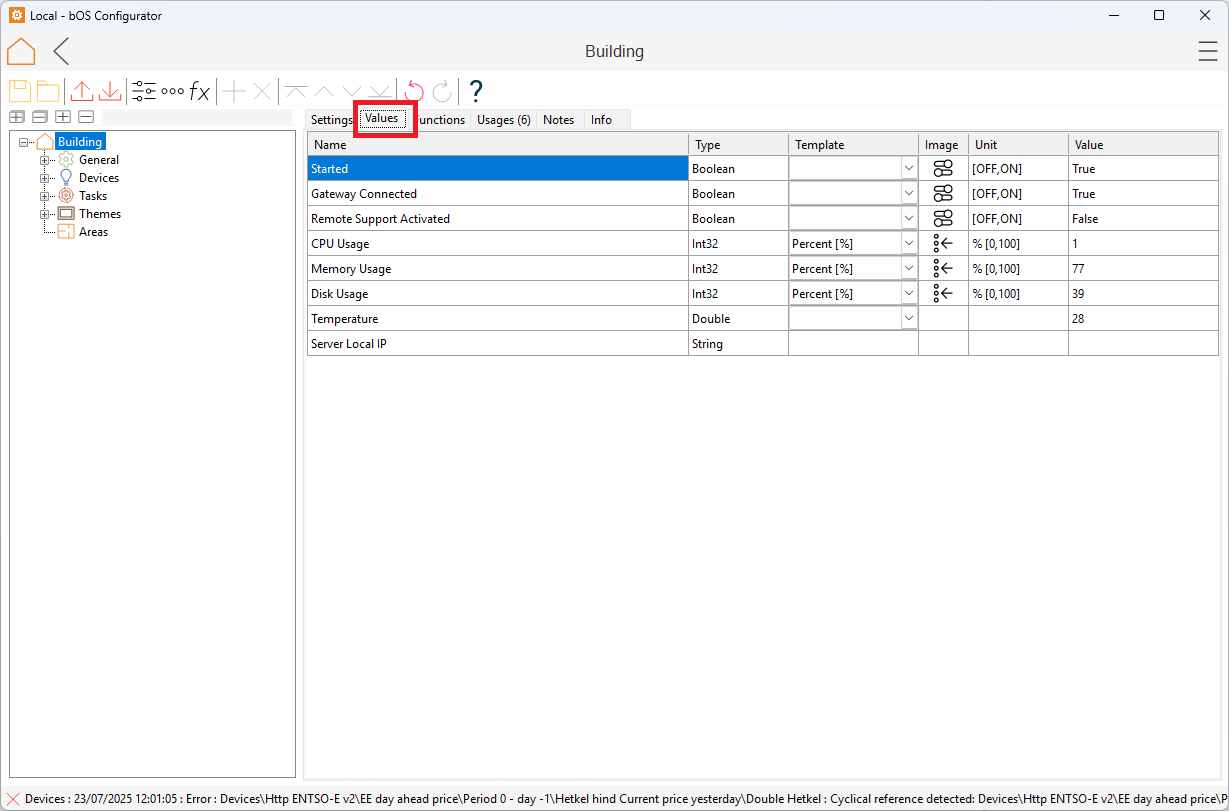Select Devices in the tree
1229x811 pixels.
click(x=99, y=178)
